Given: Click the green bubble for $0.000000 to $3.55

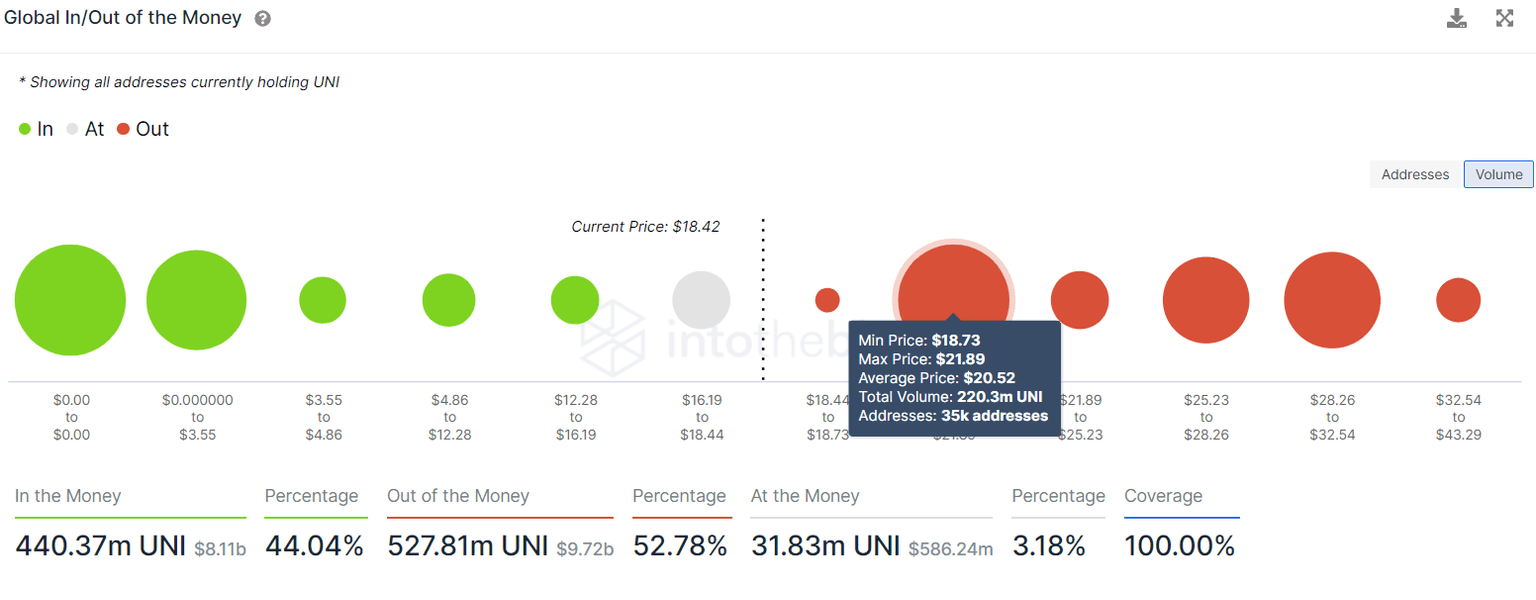Looking at the screenshot, I should (x=196, y=300).
